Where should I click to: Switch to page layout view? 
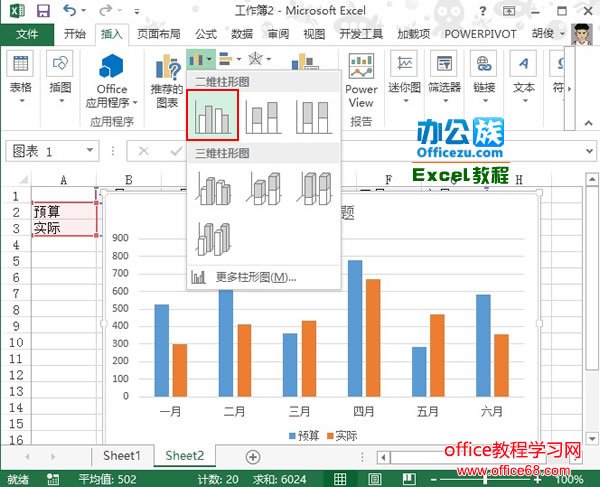coord(375,479)
